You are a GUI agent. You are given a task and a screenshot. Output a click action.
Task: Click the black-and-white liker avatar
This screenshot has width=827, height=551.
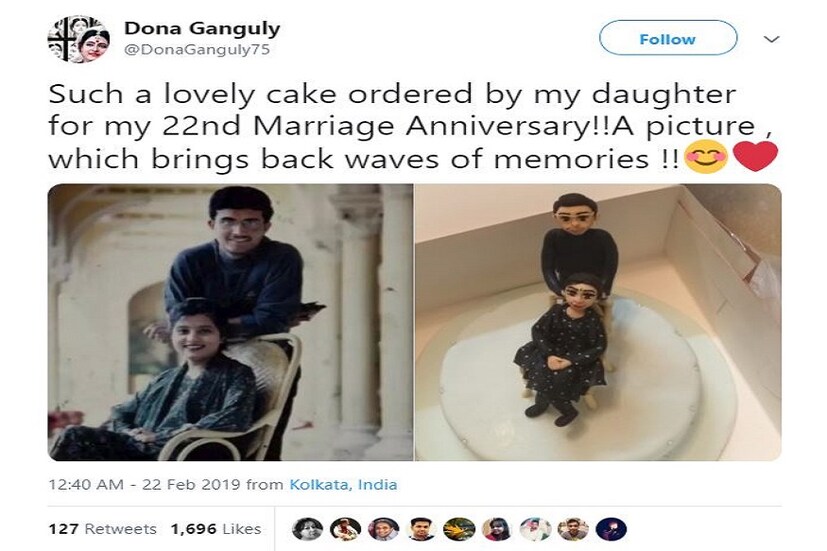point(307,529)
